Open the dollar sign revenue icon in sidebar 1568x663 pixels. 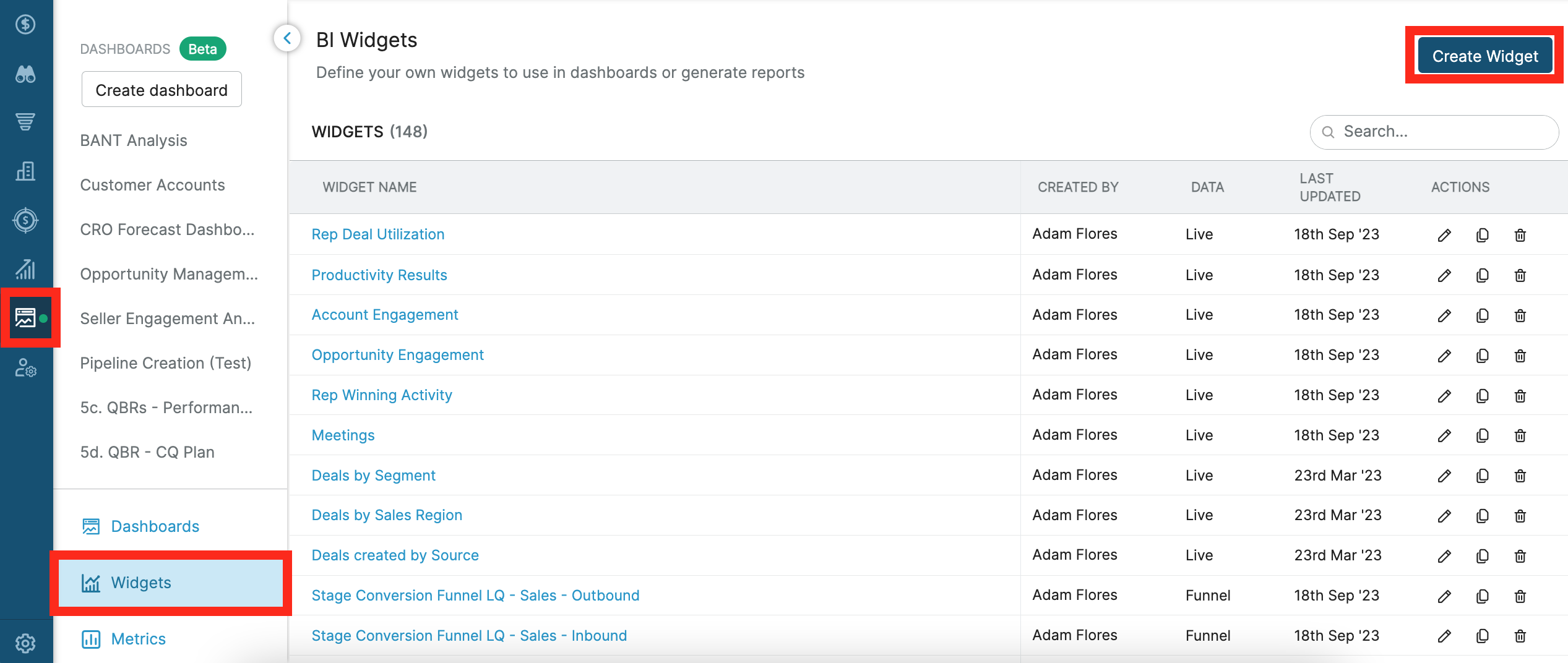pyautogui.click(x=25, y=25)
